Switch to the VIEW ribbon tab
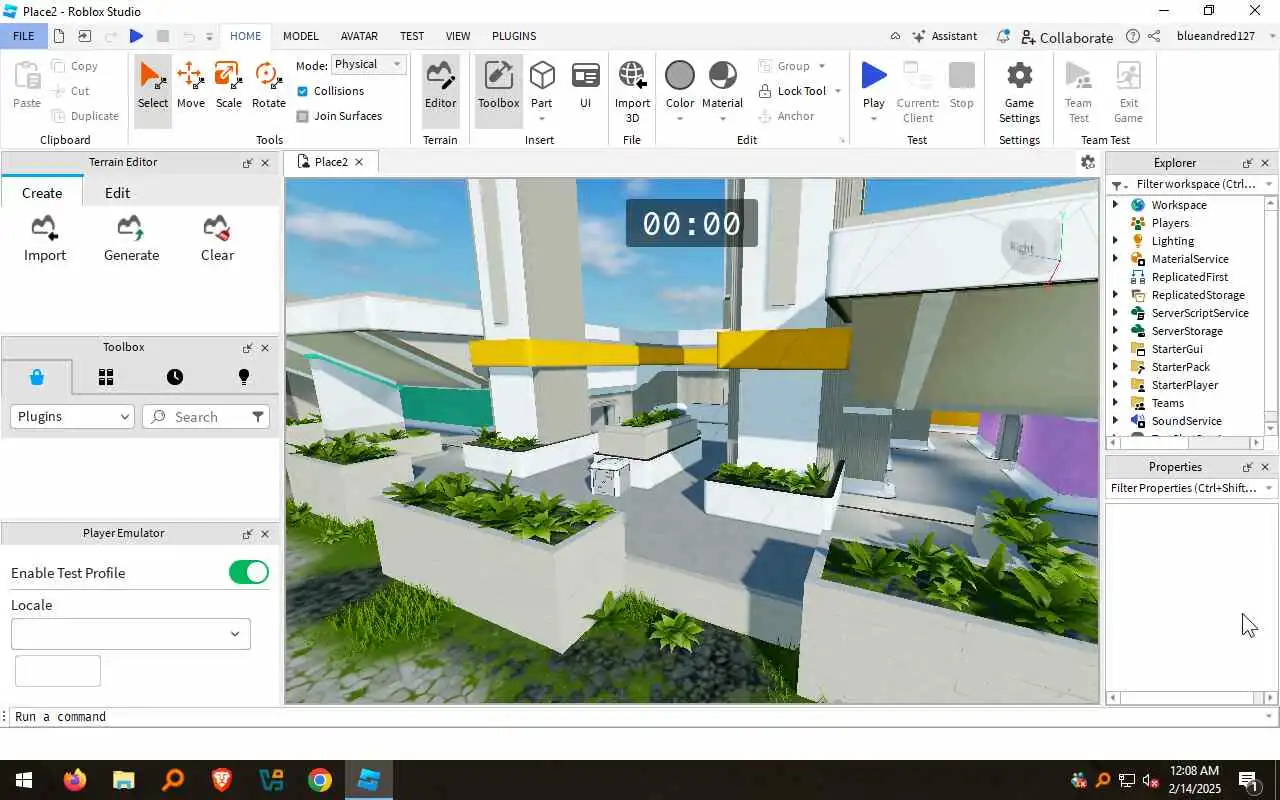Screen dimensions: 1280x800 (x=458, y=36)
